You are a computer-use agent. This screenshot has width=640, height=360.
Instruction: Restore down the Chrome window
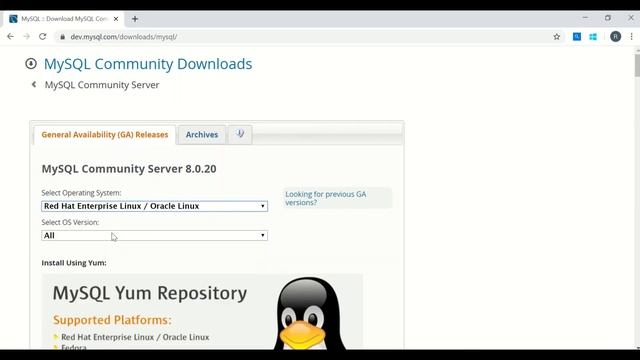(x=608, y=18)
